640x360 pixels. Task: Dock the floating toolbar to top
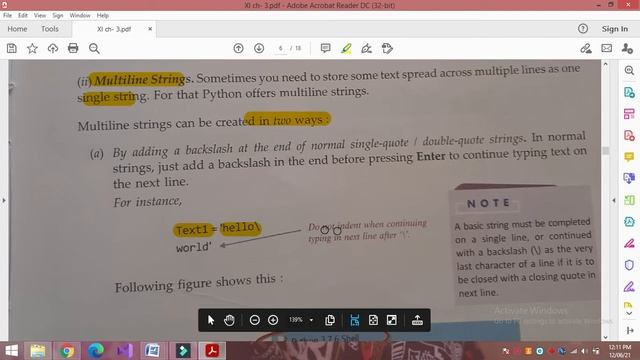click(417, 320)
